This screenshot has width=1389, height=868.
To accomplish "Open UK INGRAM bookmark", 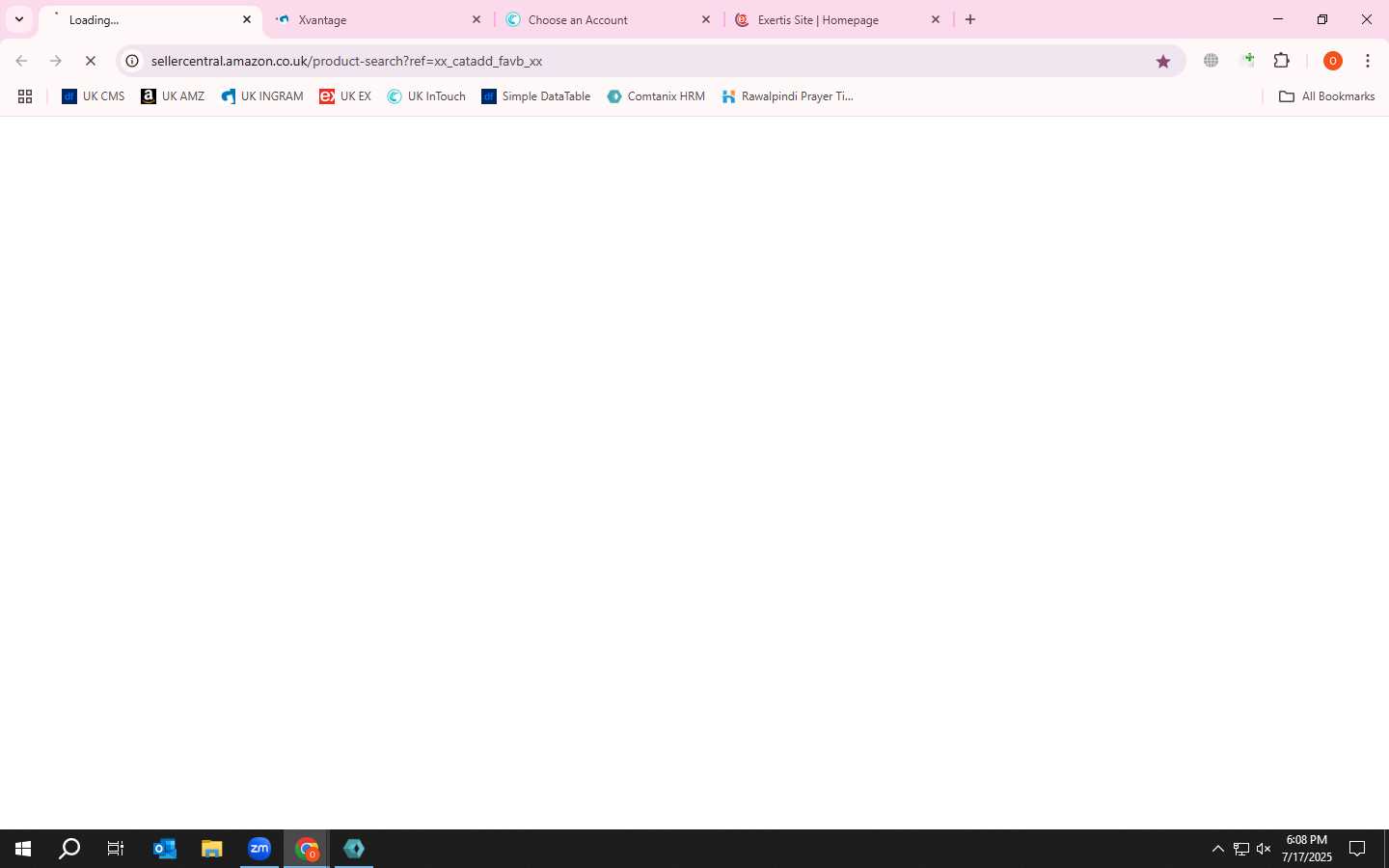I will click(x=262, y=96).
